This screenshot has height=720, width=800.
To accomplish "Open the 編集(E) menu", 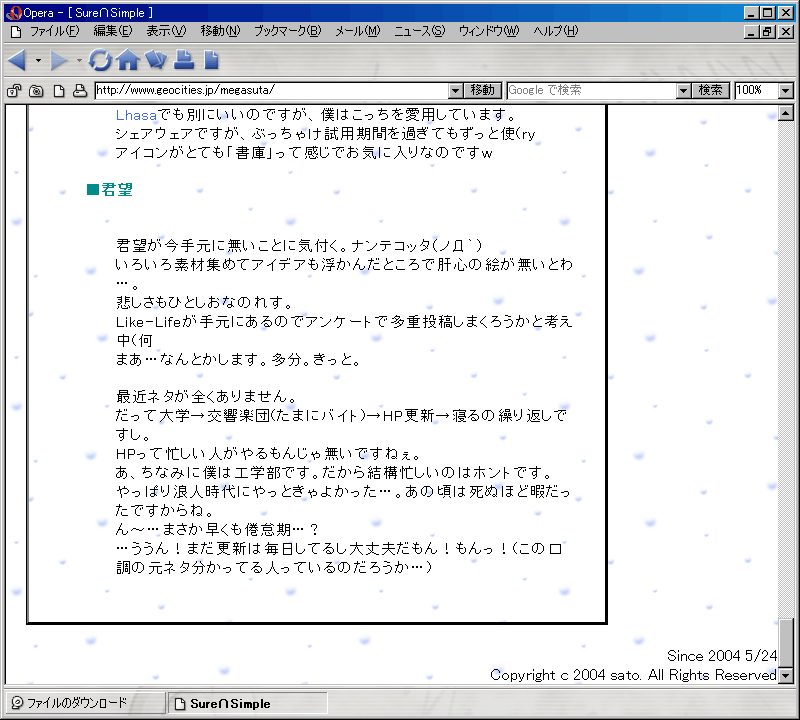I will pos(113,32).
